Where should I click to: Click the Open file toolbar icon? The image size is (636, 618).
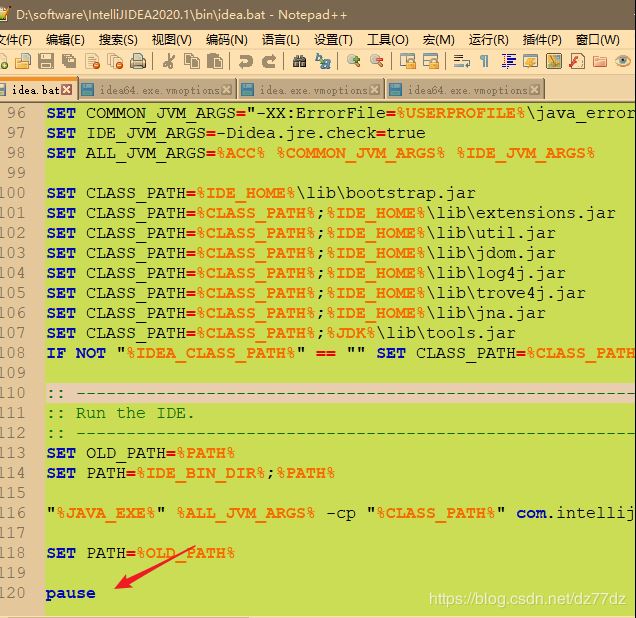[x=23, y=62]
